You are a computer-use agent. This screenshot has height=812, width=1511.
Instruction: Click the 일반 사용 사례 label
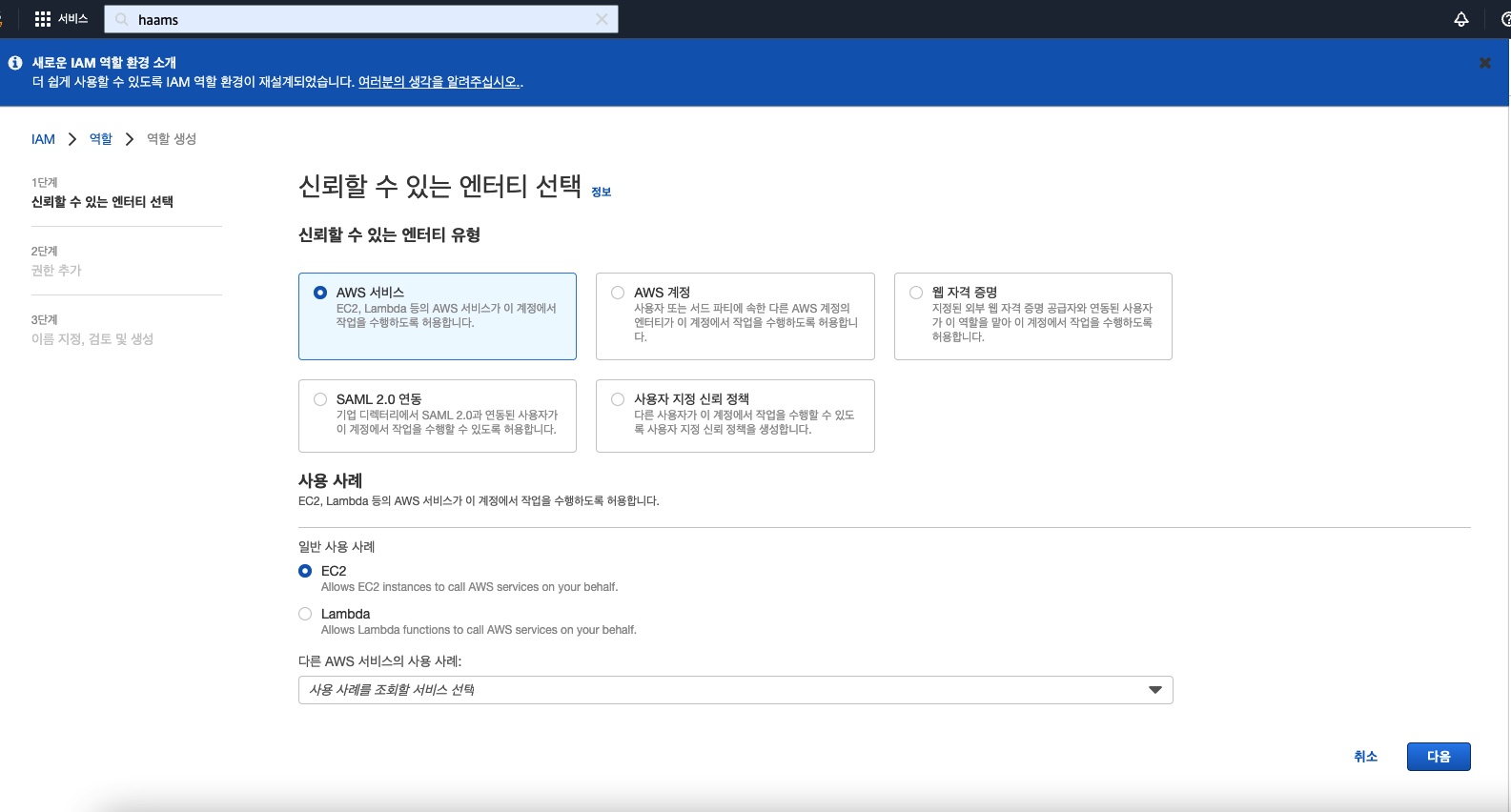pos(337,547)
